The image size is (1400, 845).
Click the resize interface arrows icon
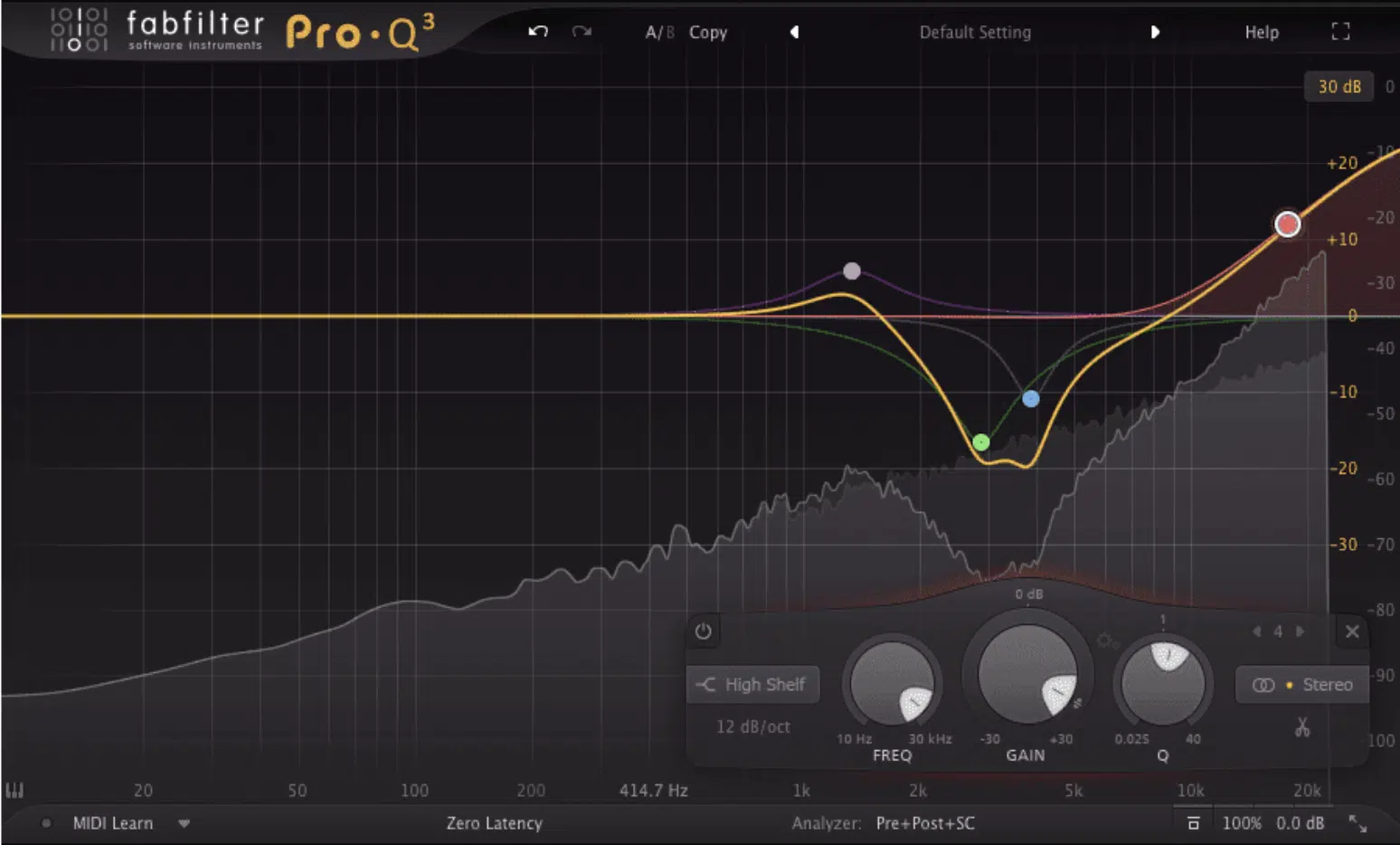(1358, 823)
